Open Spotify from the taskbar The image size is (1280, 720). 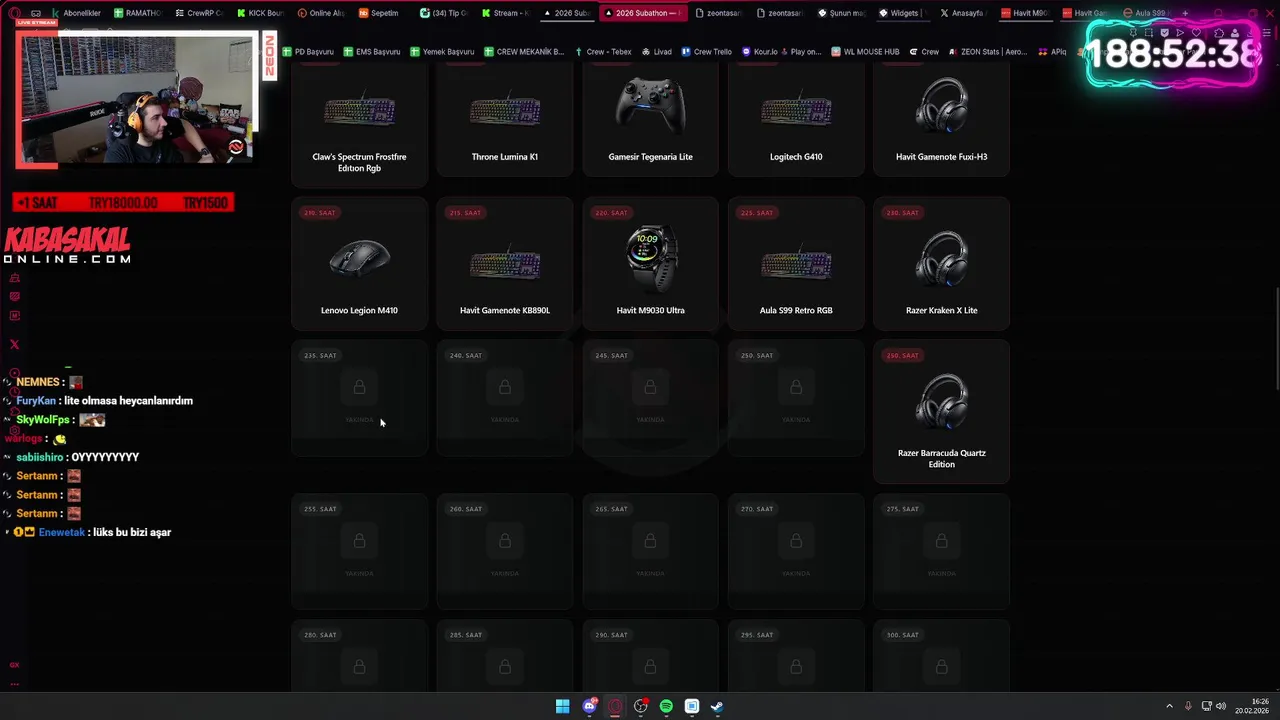pyautogui.click(x=666, y=706)
